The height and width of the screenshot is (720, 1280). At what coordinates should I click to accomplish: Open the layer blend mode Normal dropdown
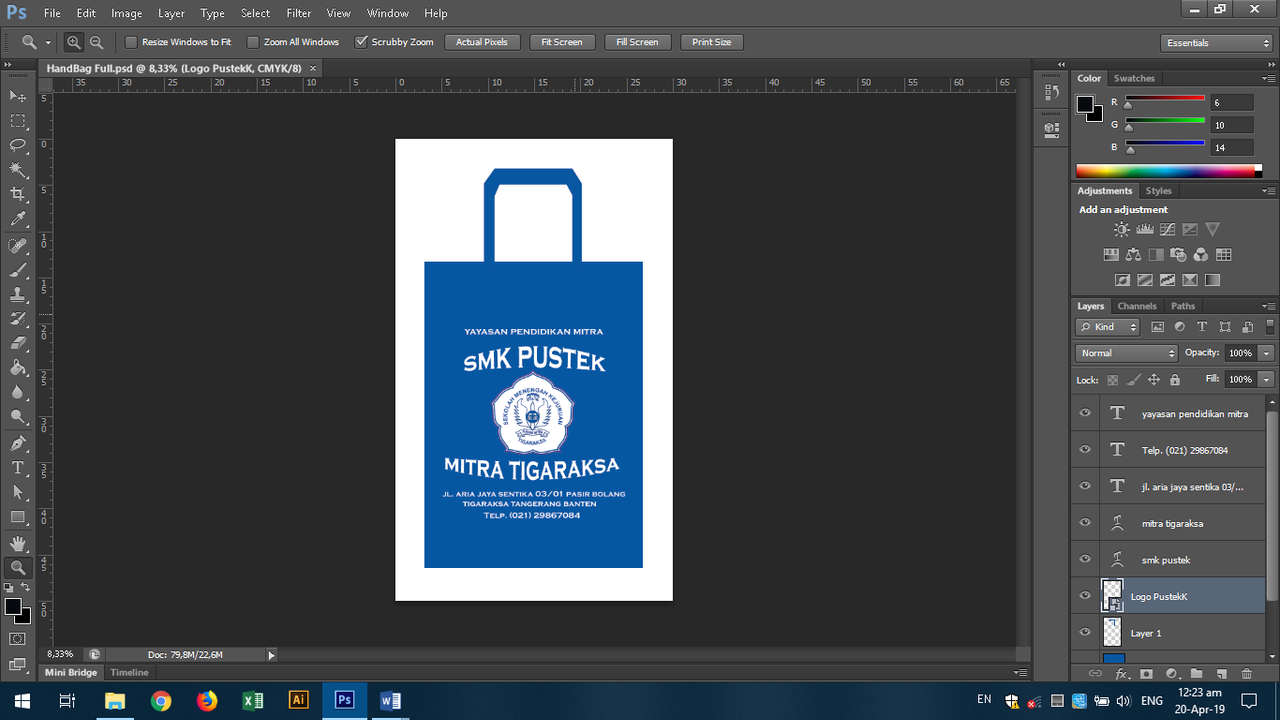[1127, 353]
